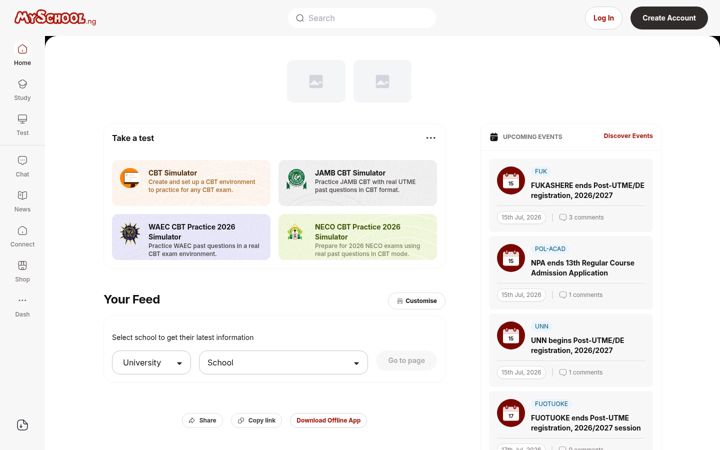Focus the Search input field
720x450 pixels.
pos(362,18)
